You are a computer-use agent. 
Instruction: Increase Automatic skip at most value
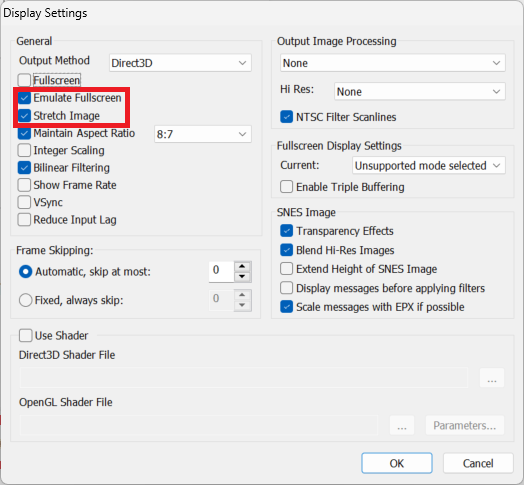[x=242, y=266]
